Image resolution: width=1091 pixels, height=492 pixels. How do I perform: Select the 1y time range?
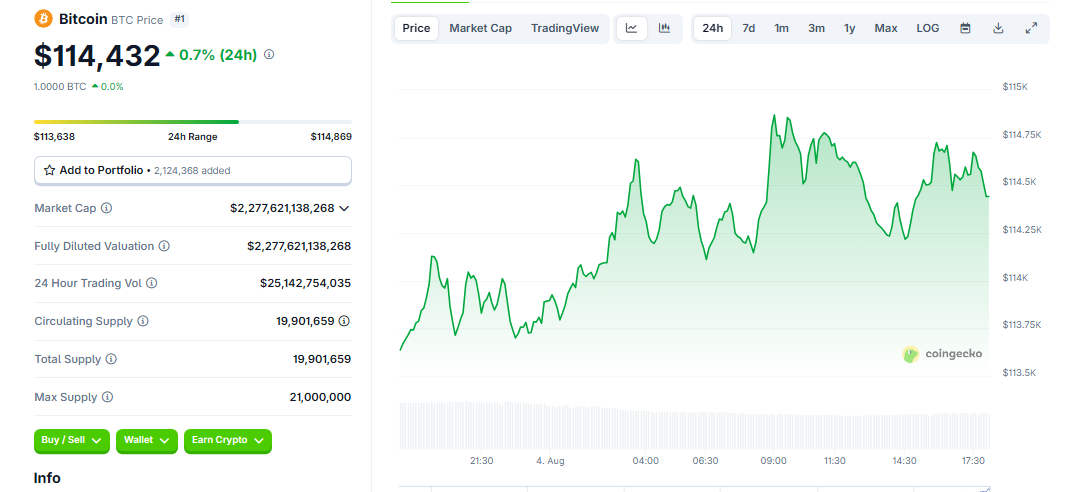849,28
